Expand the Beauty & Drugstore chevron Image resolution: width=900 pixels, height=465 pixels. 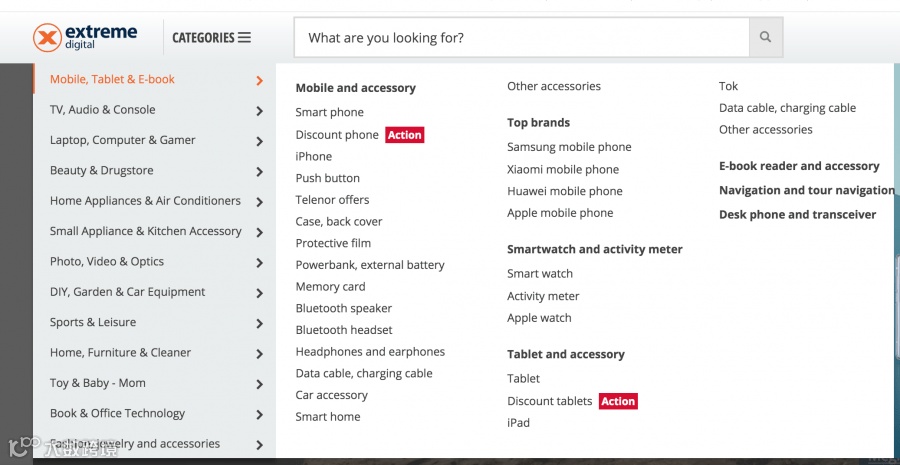[259, 172]
